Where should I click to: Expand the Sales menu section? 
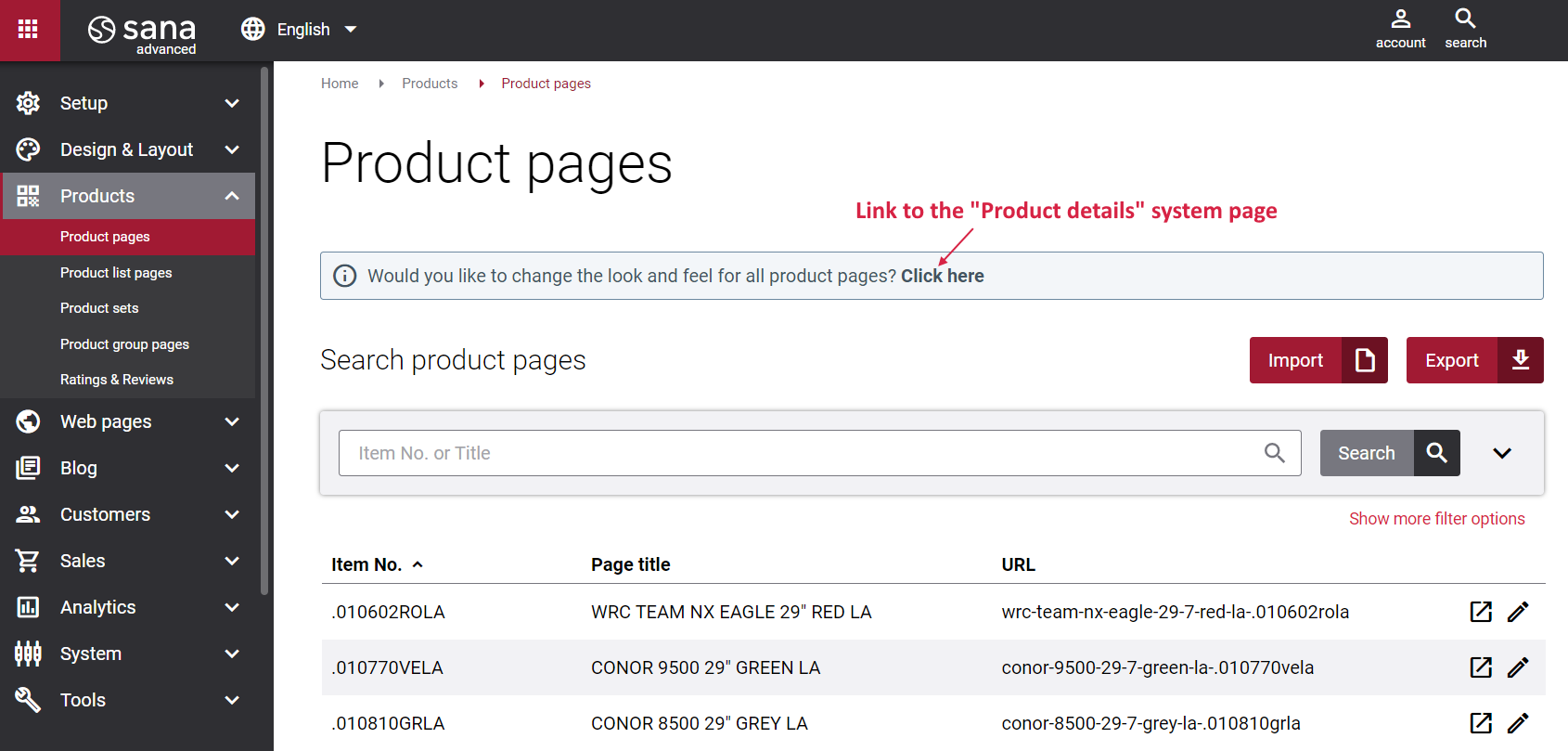pyautogui.click(x=232, y=561)
